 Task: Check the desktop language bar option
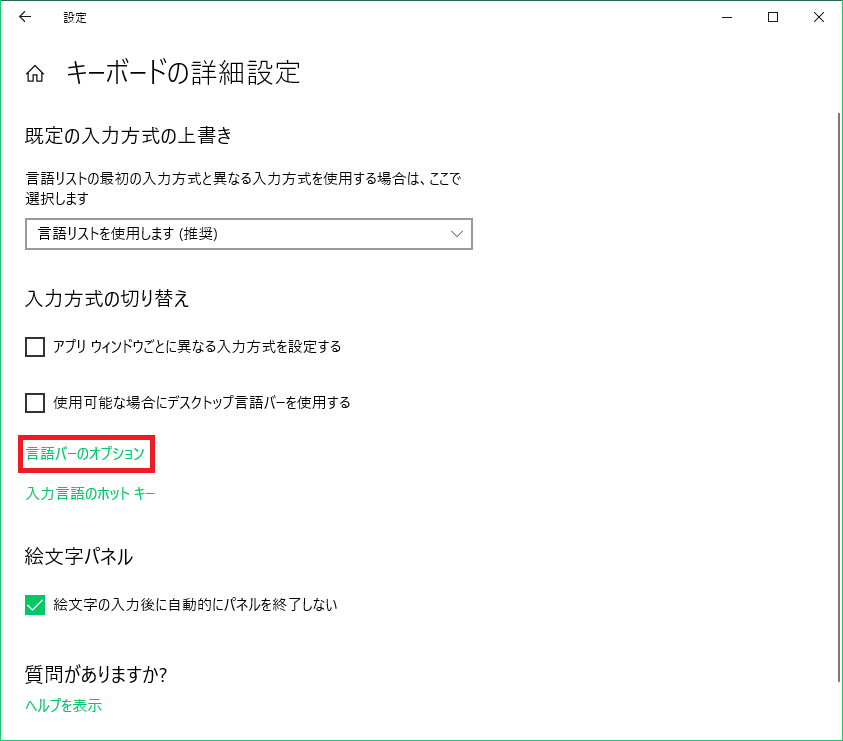34,402
